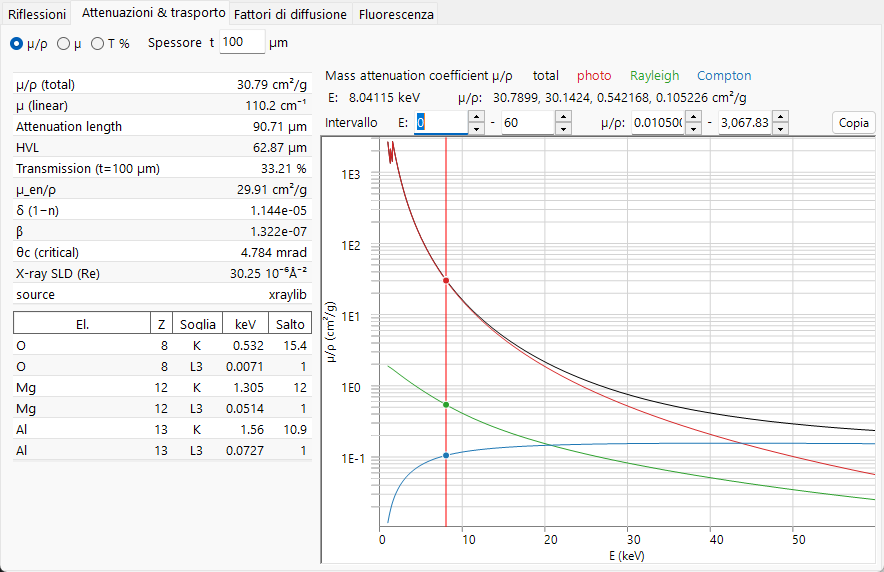Select the μ/ρ radio button
This screenshot has width=884, height=572.
click(x=29, y=43)
